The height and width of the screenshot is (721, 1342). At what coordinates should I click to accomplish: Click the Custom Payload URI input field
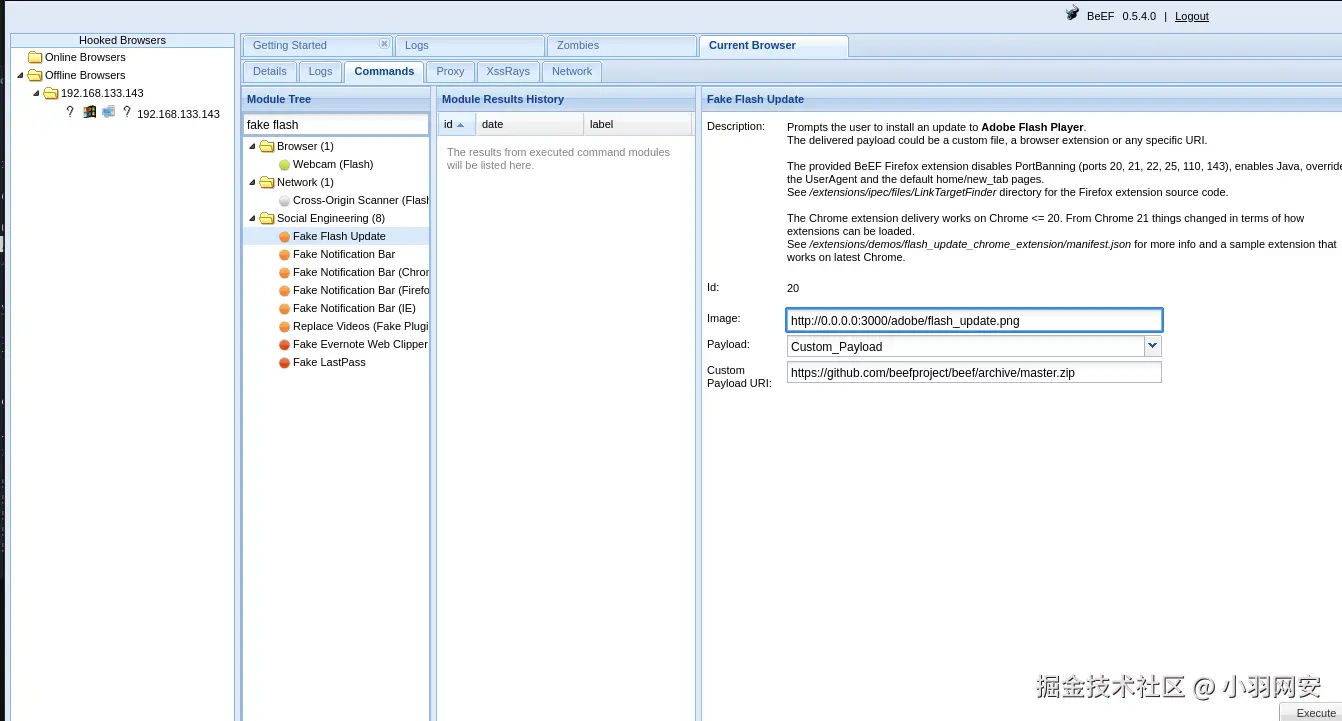point(974,372)
